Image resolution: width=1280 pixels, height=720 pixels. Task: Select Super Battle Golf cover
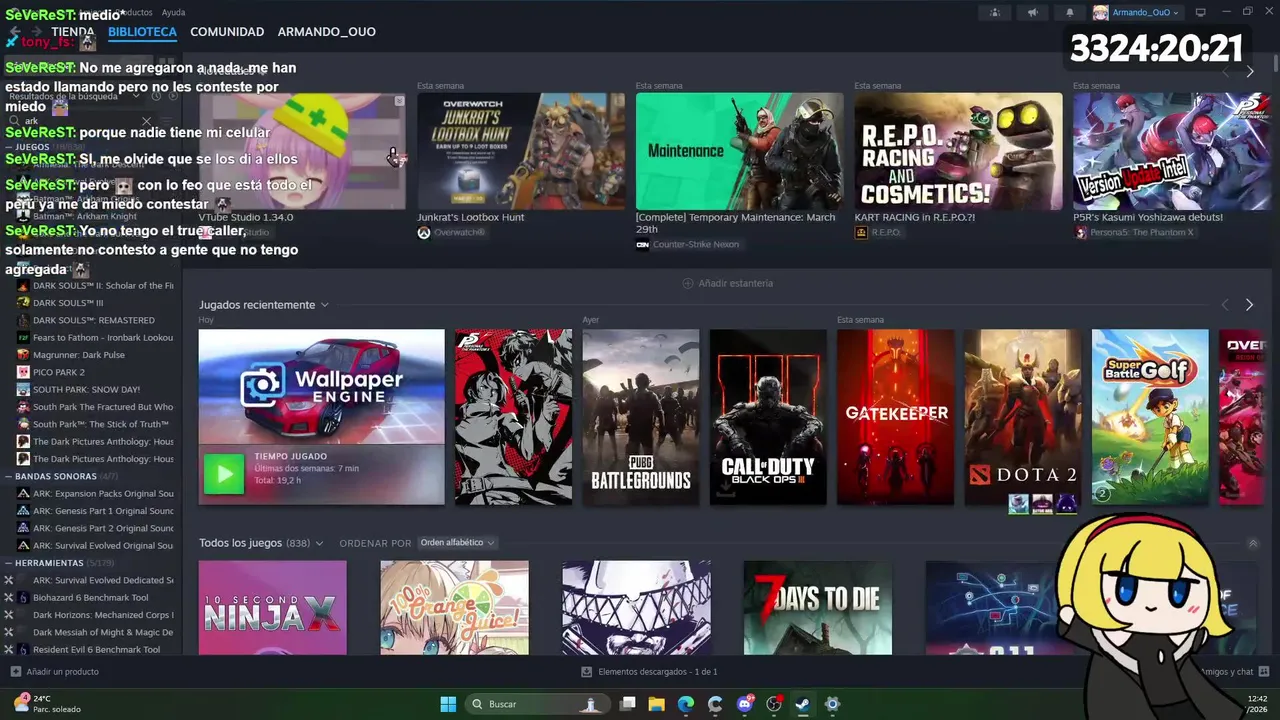[x=1150, y=417]
